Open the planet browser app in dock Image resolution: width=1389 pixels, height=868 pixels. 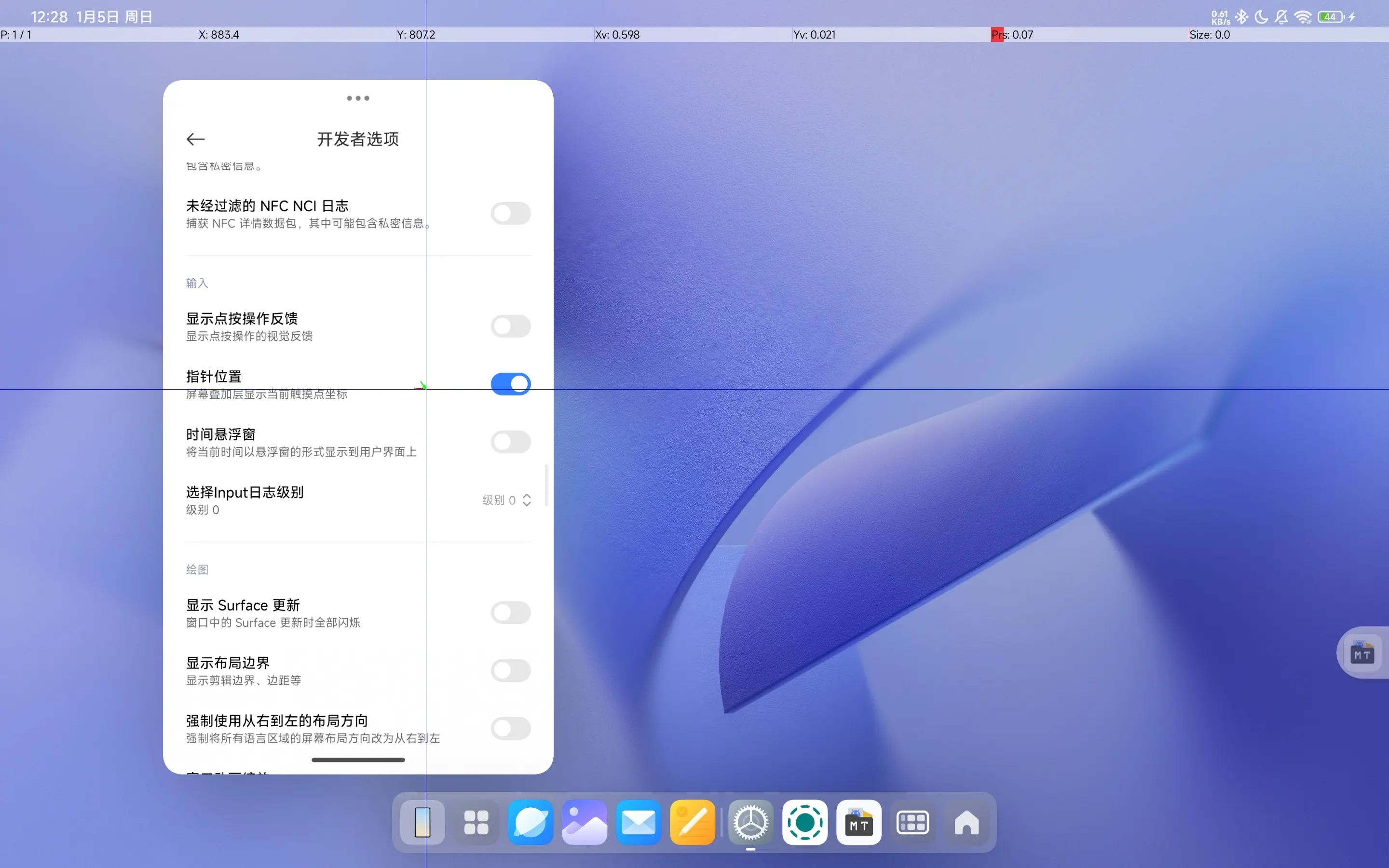click(531, 823)
